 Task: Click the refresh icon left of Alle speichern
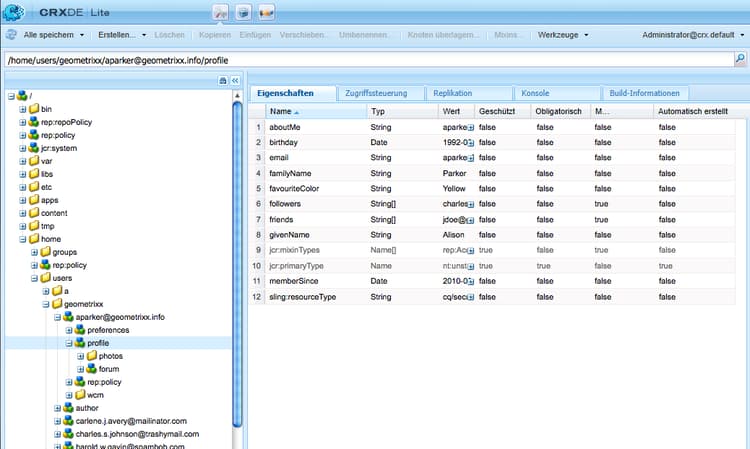click(10, 34)
